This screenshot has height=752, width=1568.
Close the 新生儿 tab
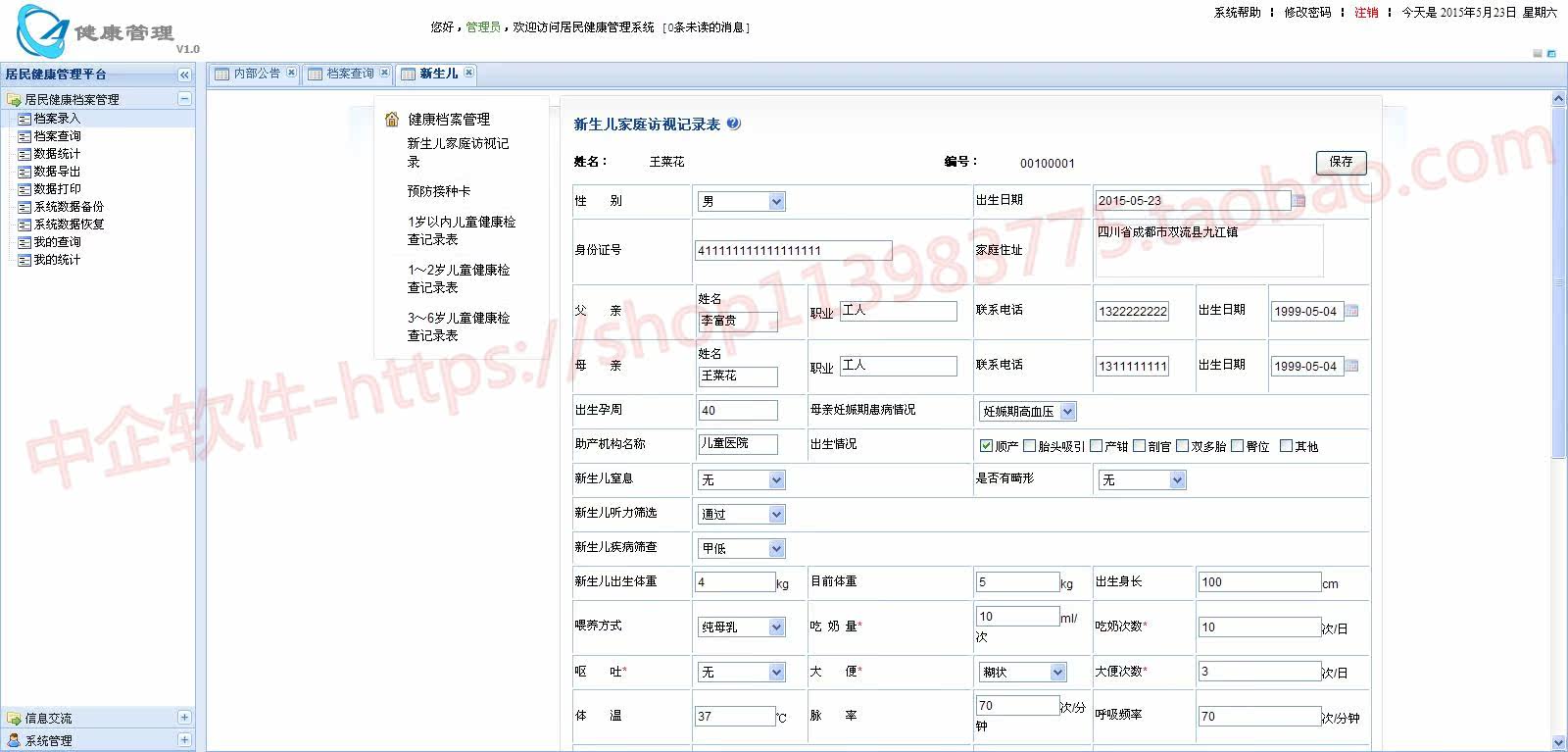click(x=469, y=73)
